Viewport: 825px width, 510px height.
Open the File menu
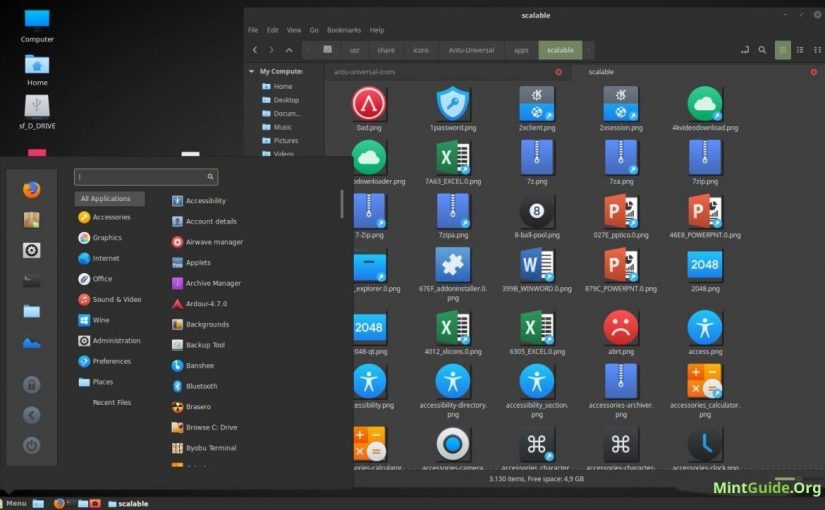click(x=253, y=30)
